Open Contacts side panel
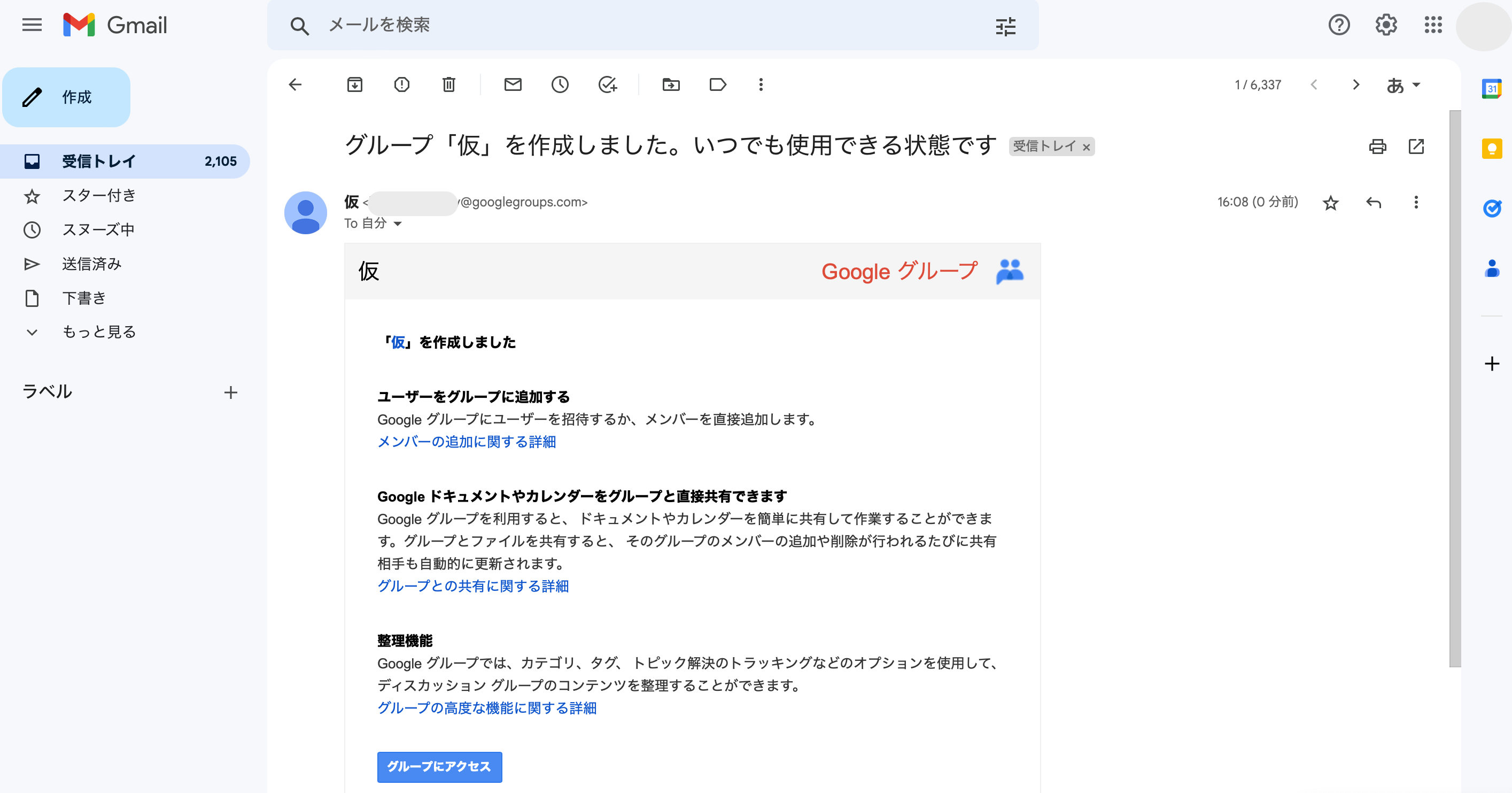The image size is (1512, 793). 1492,268
